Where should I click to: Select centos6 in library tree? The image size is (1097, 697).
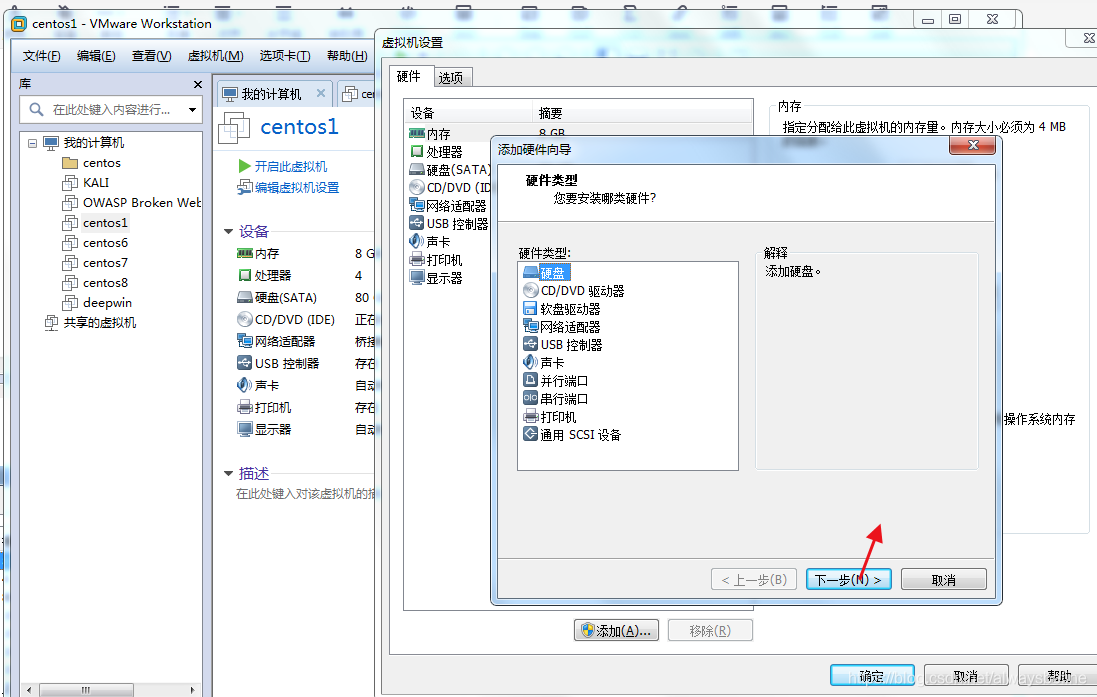[95, 243]
